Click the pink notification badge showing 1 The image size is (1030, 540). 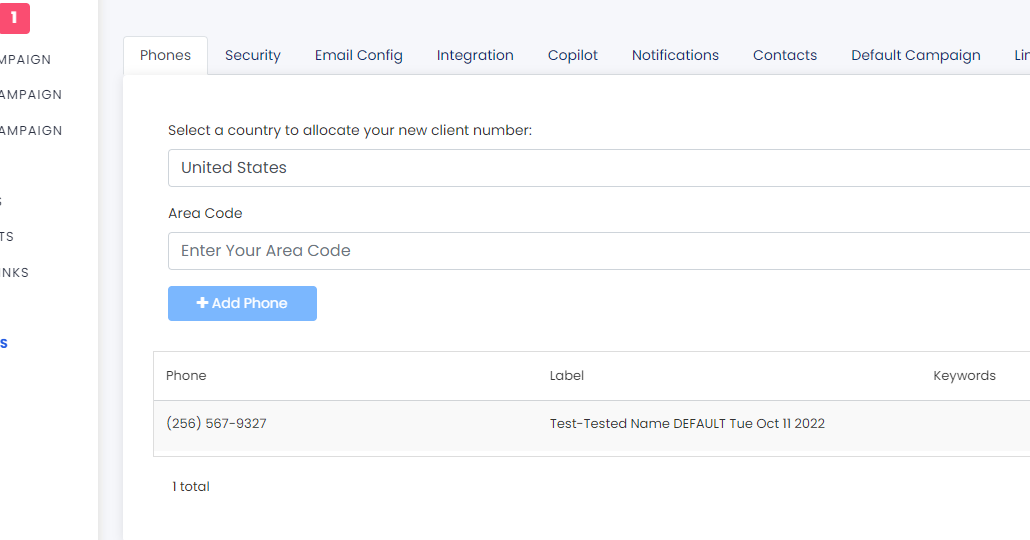14,18
